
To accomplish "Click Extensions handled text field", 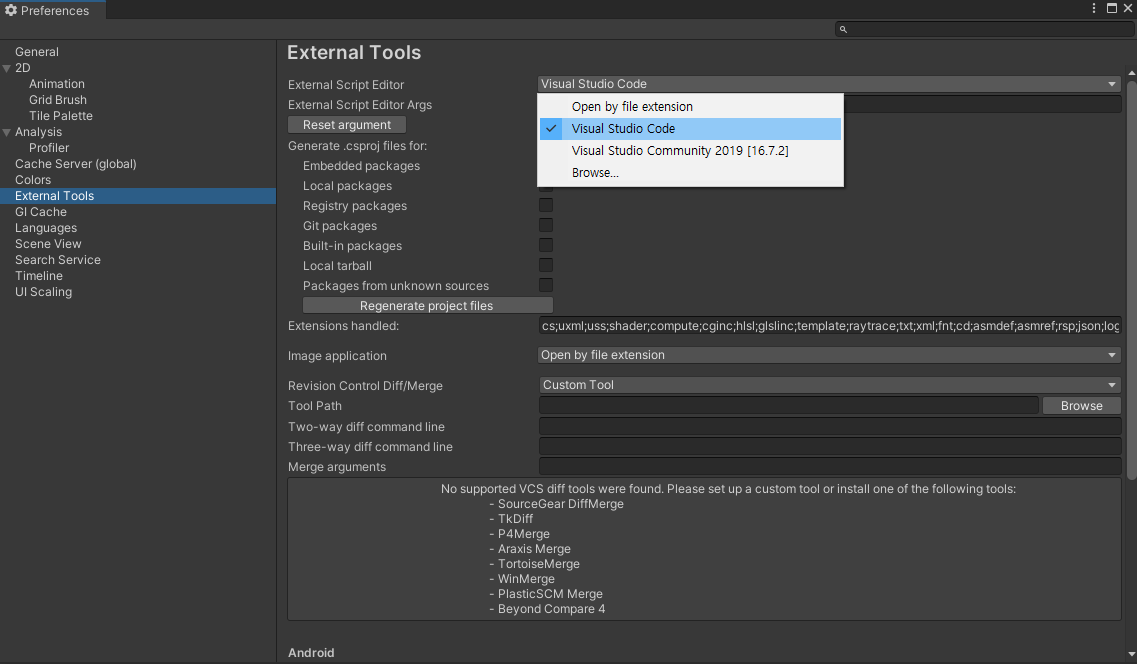I will point(830,326).
